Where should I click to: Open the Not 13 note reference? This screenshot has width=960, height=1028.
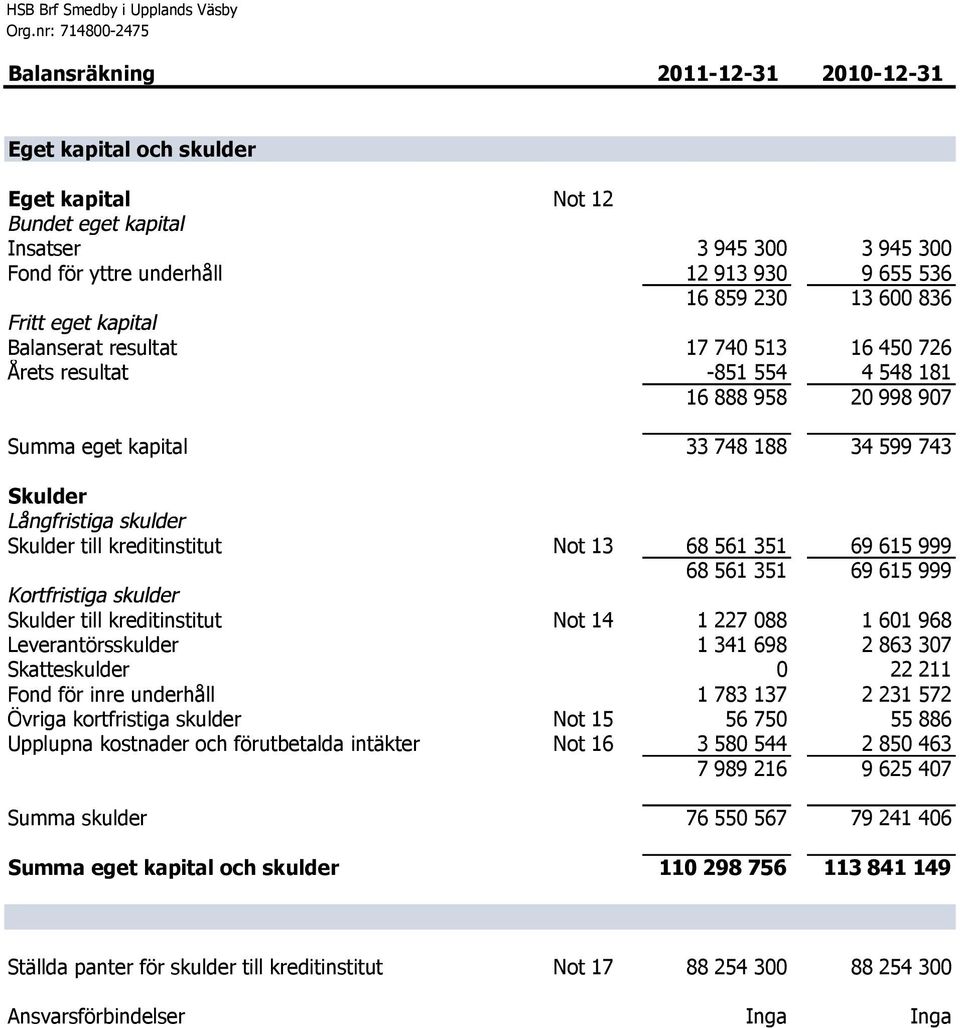click(x=583, y=545)
